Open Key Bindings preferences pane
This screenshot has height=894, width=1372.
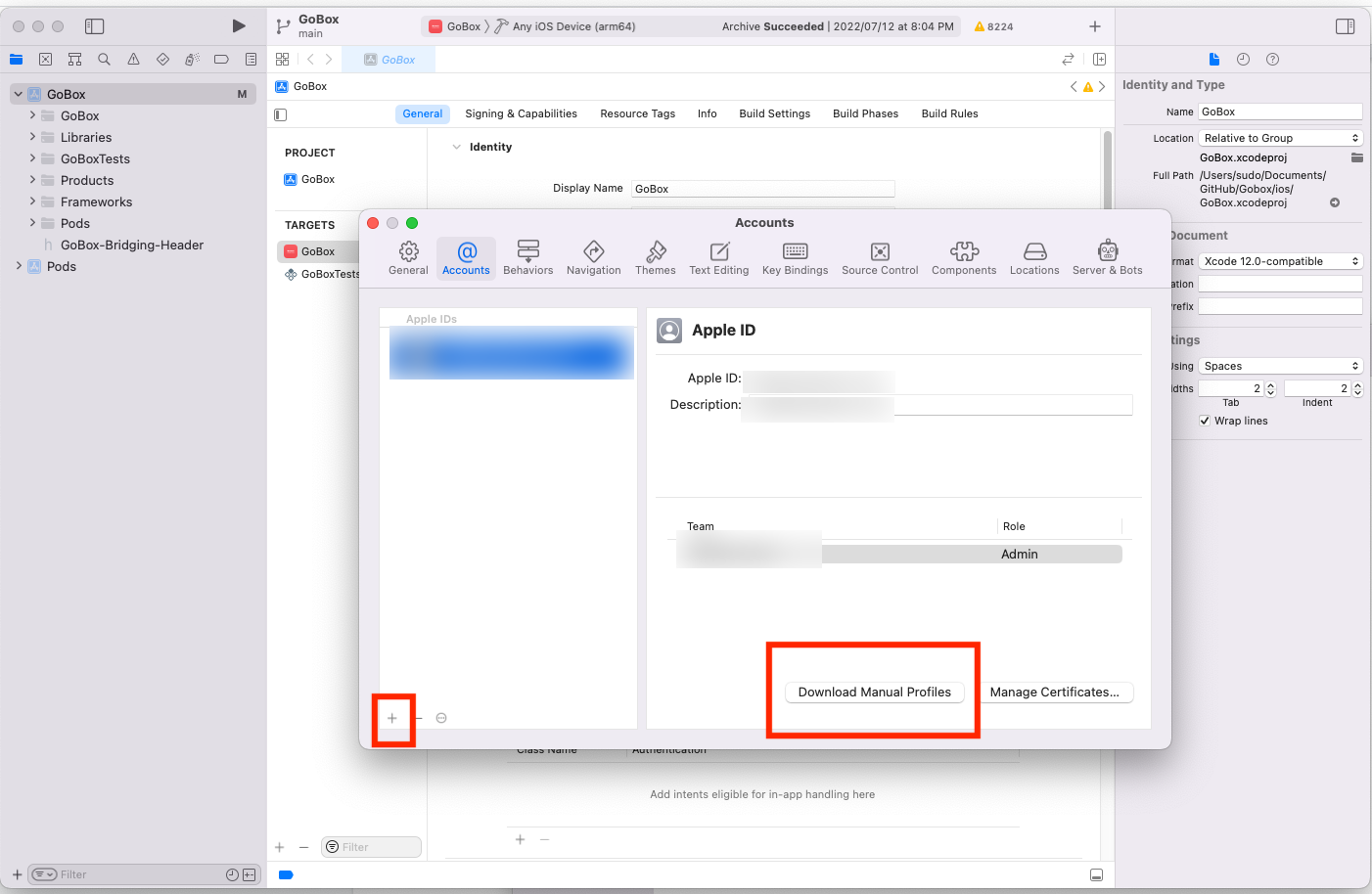[x=795, y=258]
